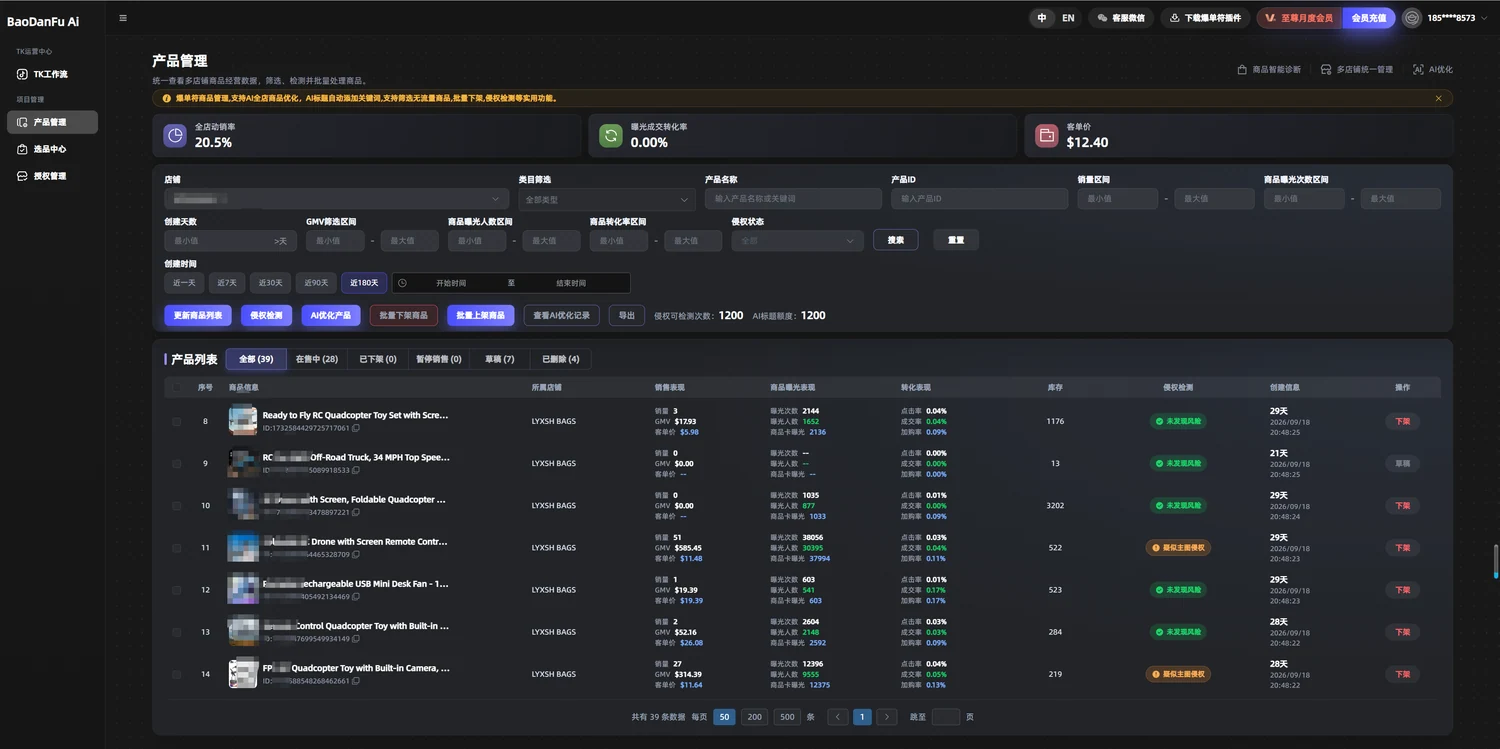
Task: Click the 曝光成交转化率 stat card icon
Action: 611,135
